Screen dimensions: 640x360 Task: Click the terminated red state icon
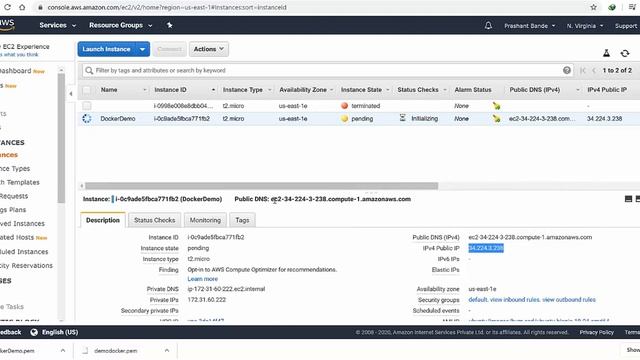pyautogui.click(x=344, y=106)
